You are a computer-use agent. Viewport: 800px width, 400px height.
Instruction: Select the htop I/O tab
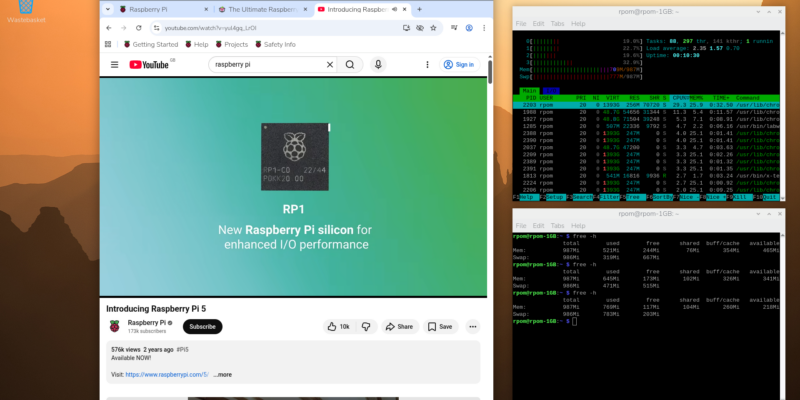pos(551,91)
